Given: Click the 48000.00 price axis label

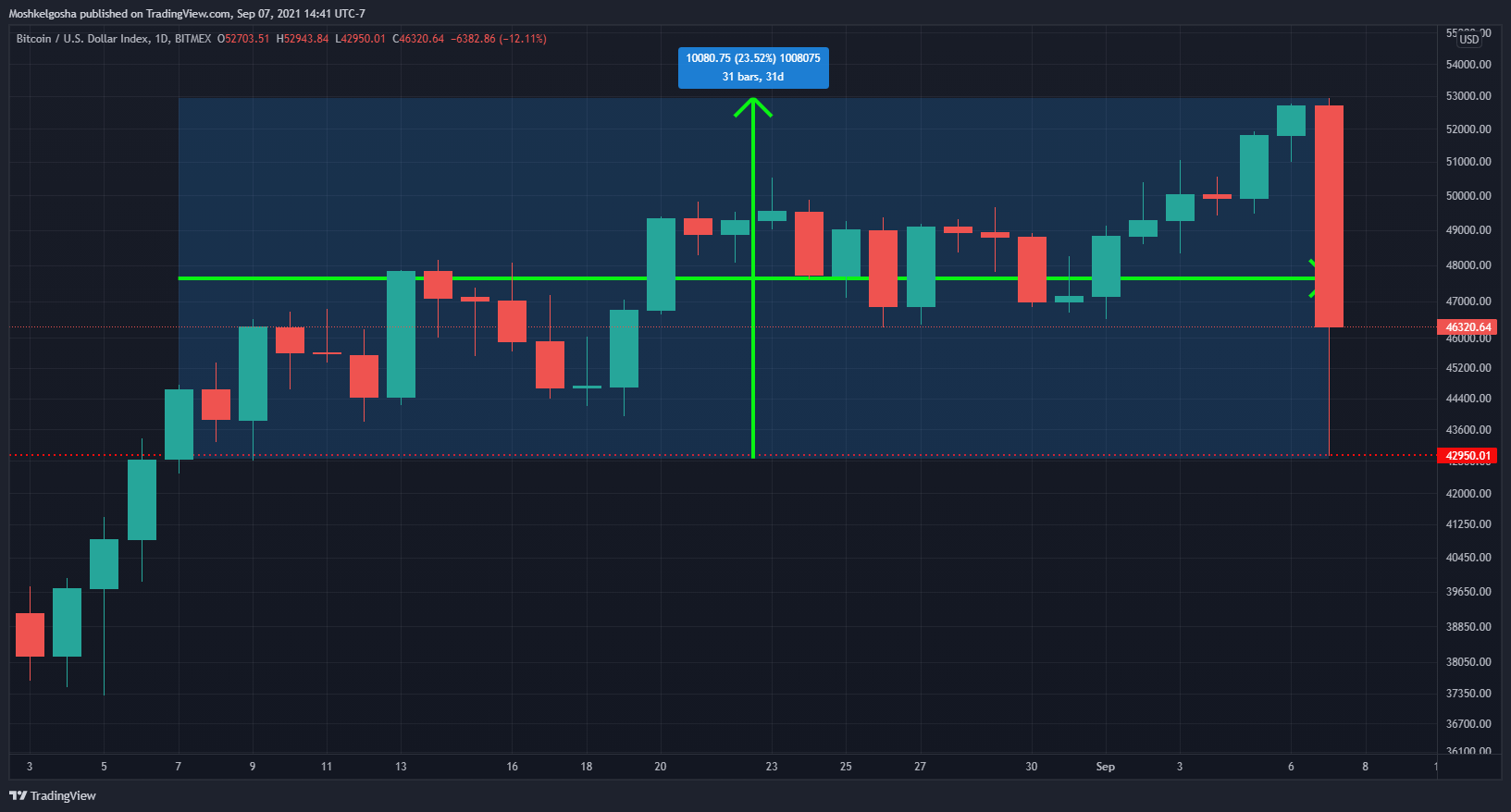Looking at the screenshot, I should tap(1468, 265).
